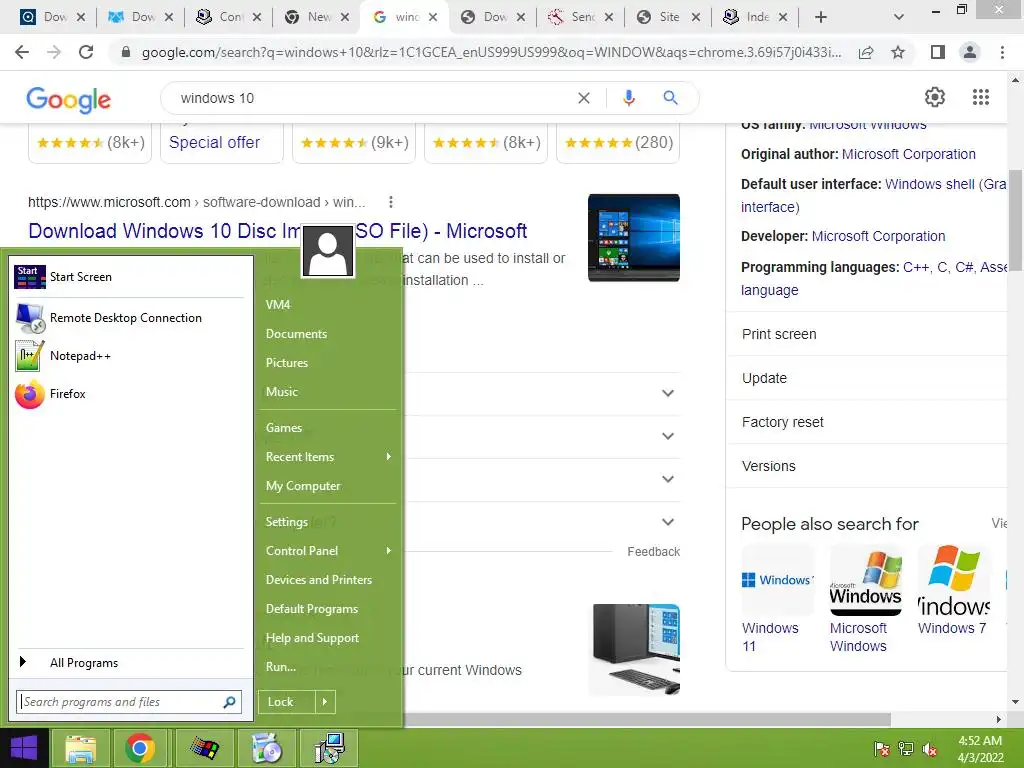The height and width of the screenshot is (768, 1024).
Task: Switch to the Site tab in Chrome
Action: click(666, 17)
